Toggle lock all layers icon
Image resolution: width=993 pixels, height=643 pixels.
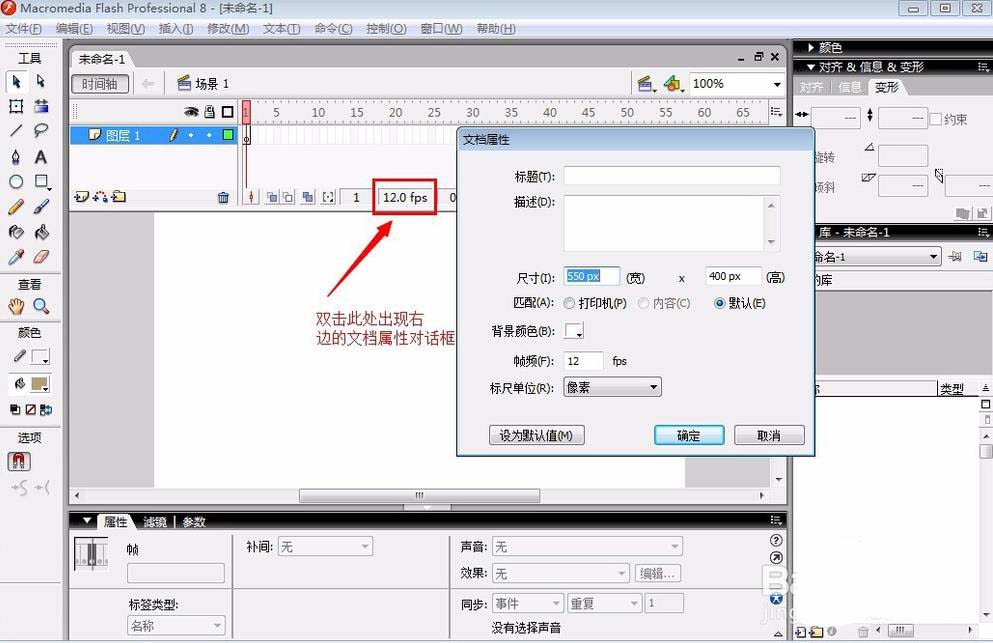tap(210, 112)
